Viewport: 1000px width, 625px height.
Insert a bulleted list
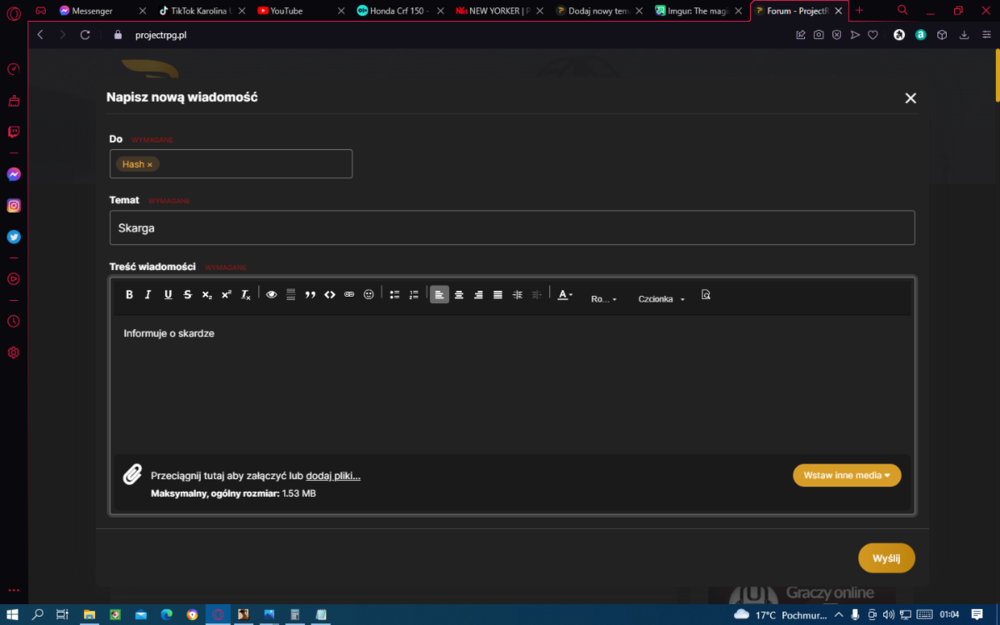(x=394, y=295)
